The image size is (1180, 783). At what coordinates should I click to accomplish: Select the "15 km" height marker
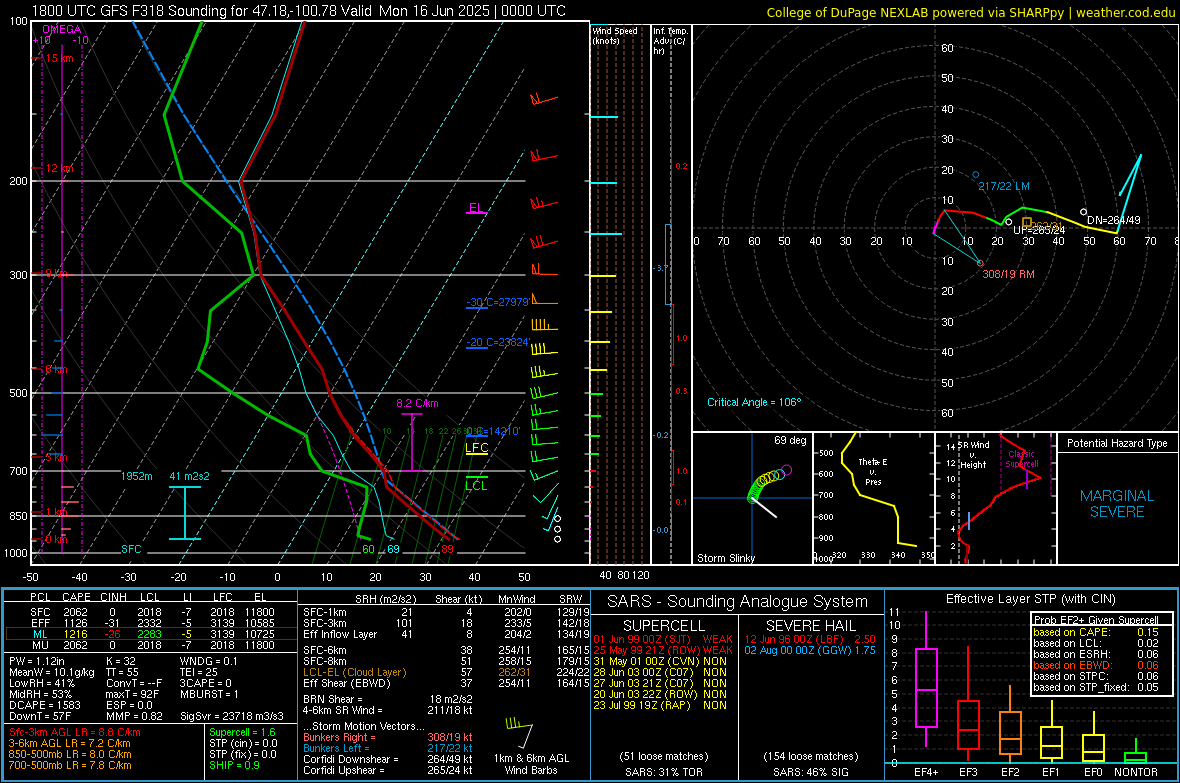pyautogui.click(x=59, y=58)
